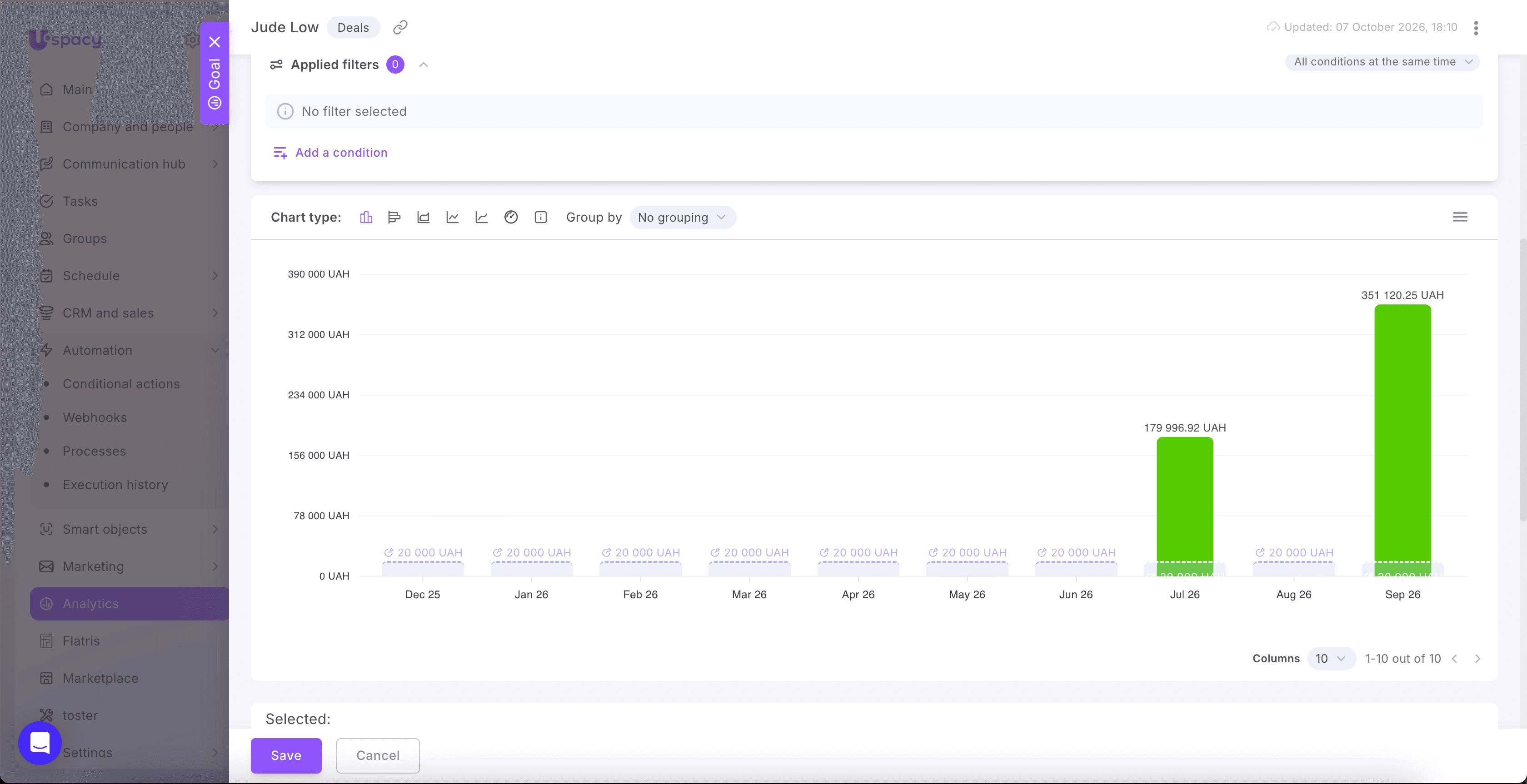Open Execution history under Automation
Screen dimensions: 1527x784
(x=115, y=485)
